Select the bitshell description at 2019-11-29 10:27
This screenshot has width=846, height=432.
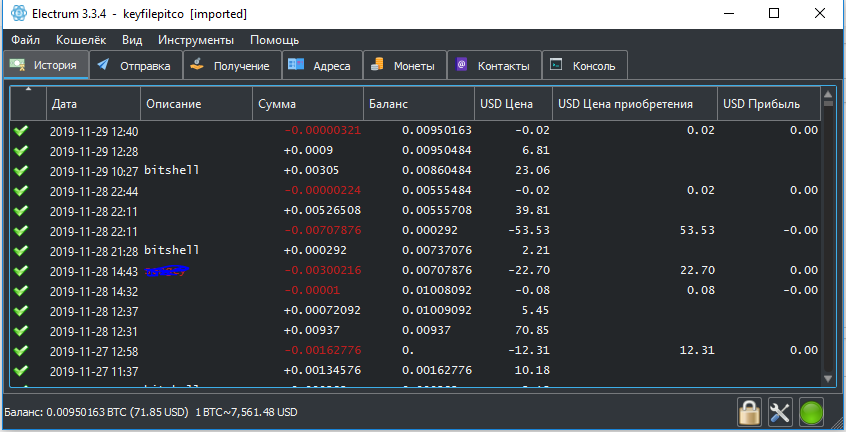[172, 170]
